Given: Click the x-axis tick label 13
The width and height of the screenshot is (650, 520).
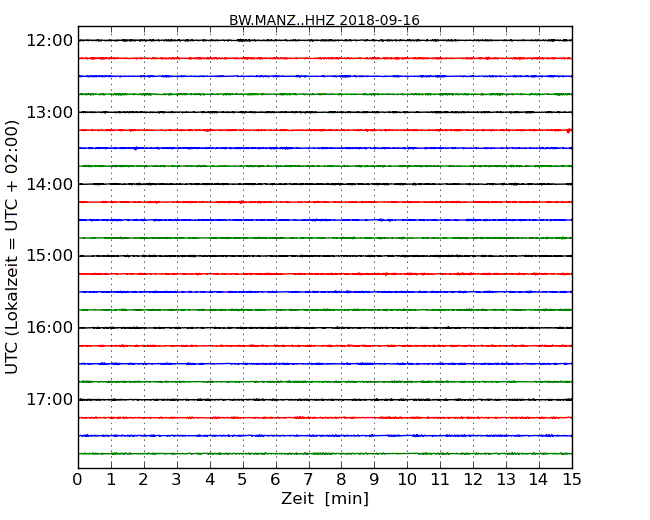Looking at the screenshot, I should point(506,480).
